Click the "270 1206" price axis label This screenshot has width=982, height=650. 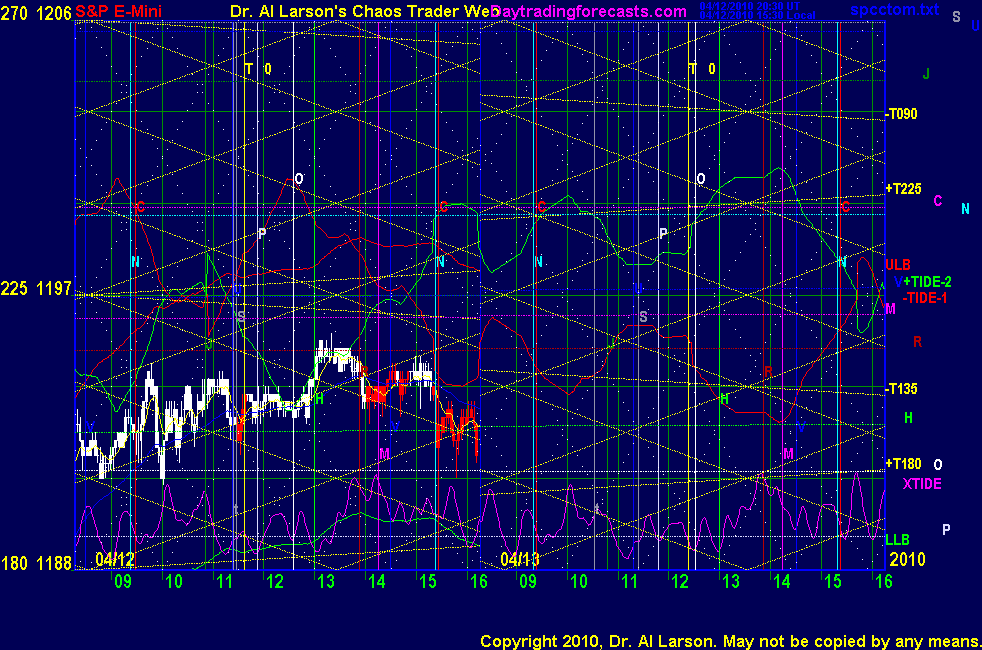(x=36, y=13)
